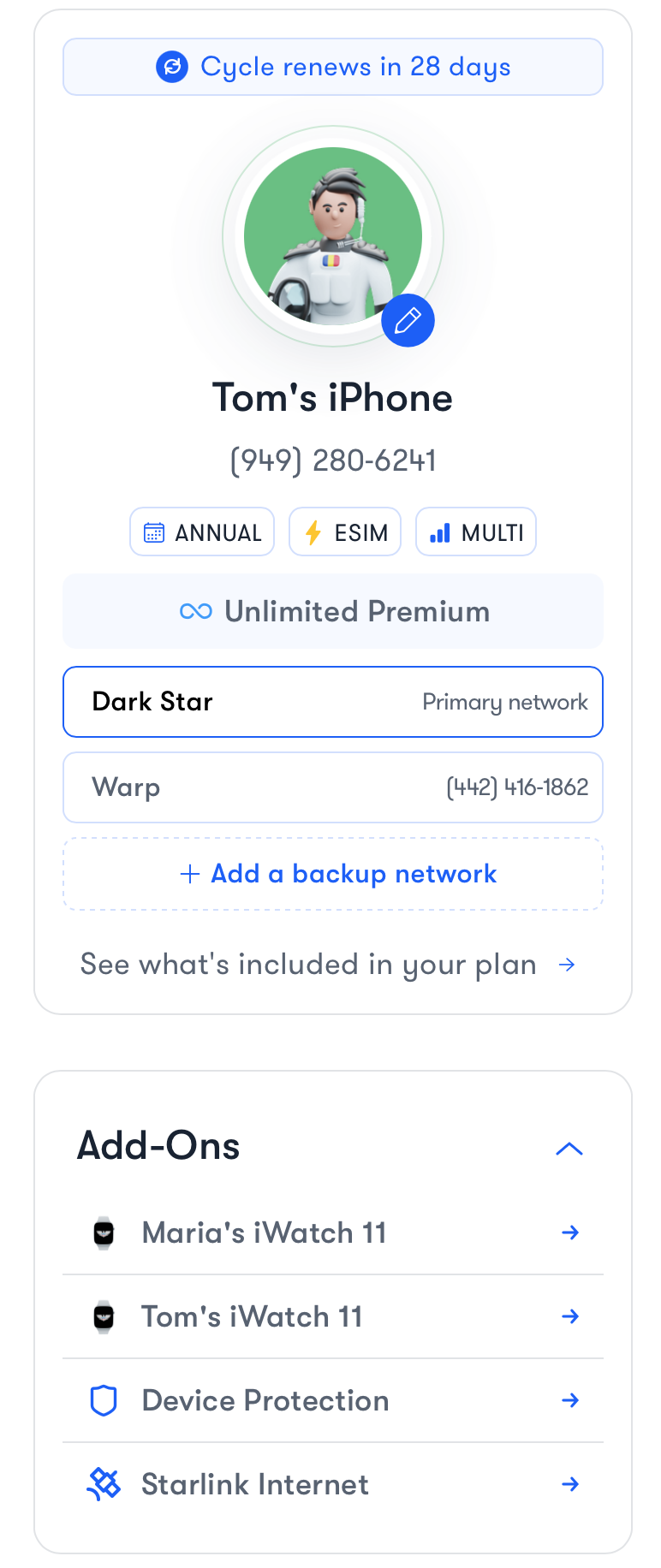The height and width of the screenshot is (1568, 661).
Task: Open Device Protection add-on row
Action: coord(333,1400)
